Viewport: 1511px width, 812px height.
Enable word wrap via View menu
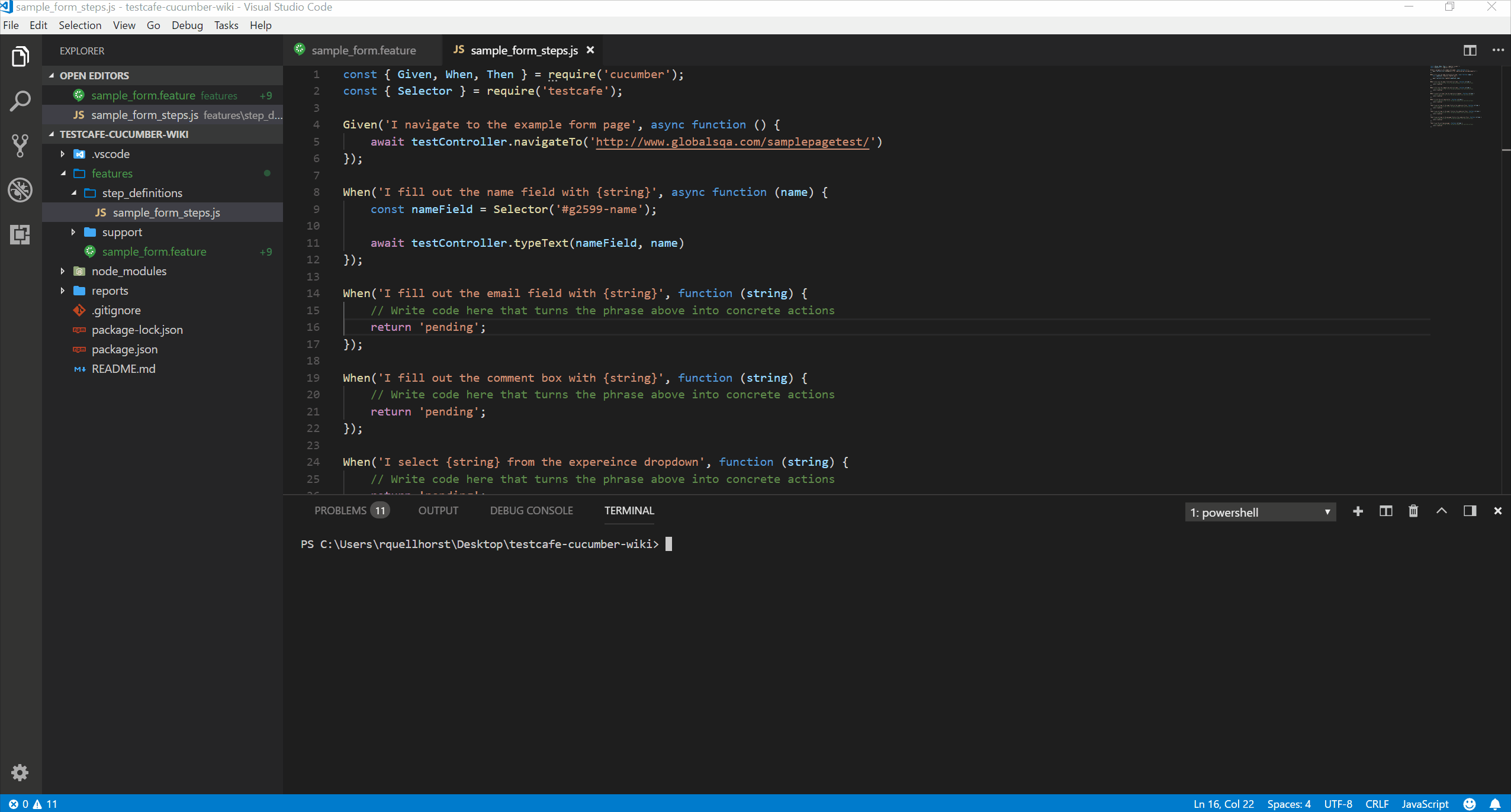pos(124,25)
